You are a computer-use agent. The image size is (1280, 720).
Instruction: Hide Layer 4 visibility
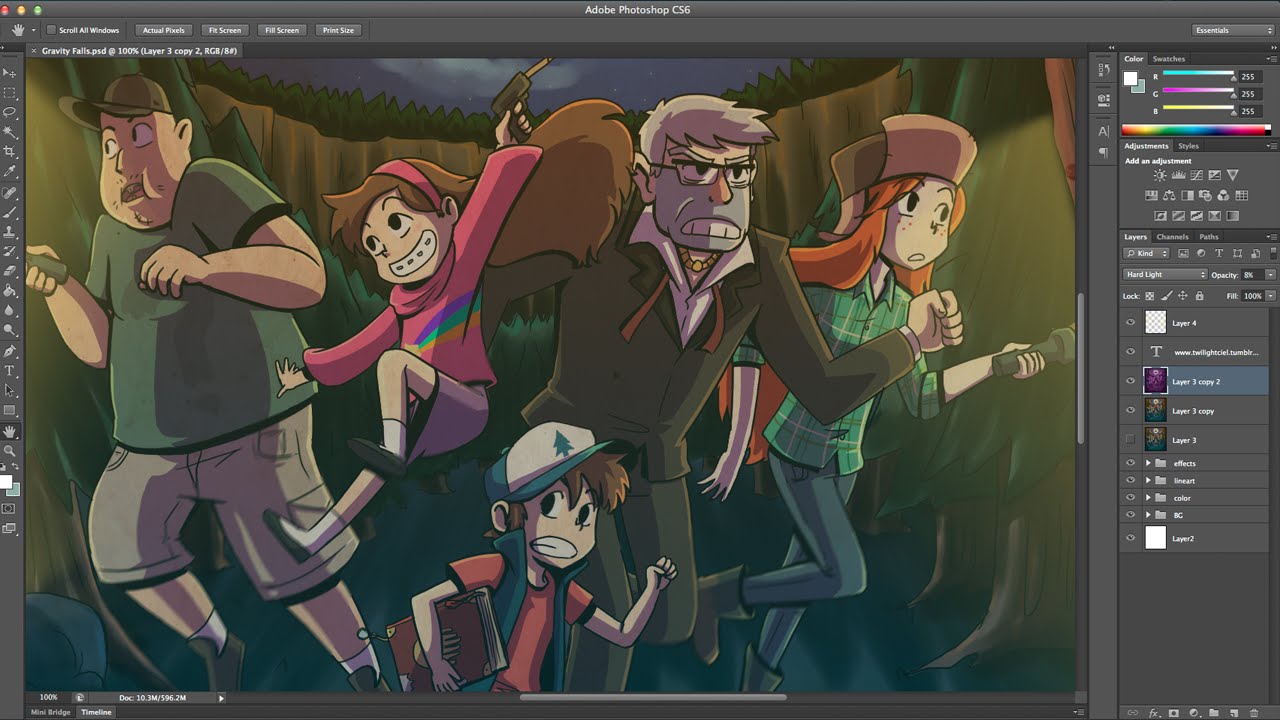pyautogui.click(x=1131, y=323)
